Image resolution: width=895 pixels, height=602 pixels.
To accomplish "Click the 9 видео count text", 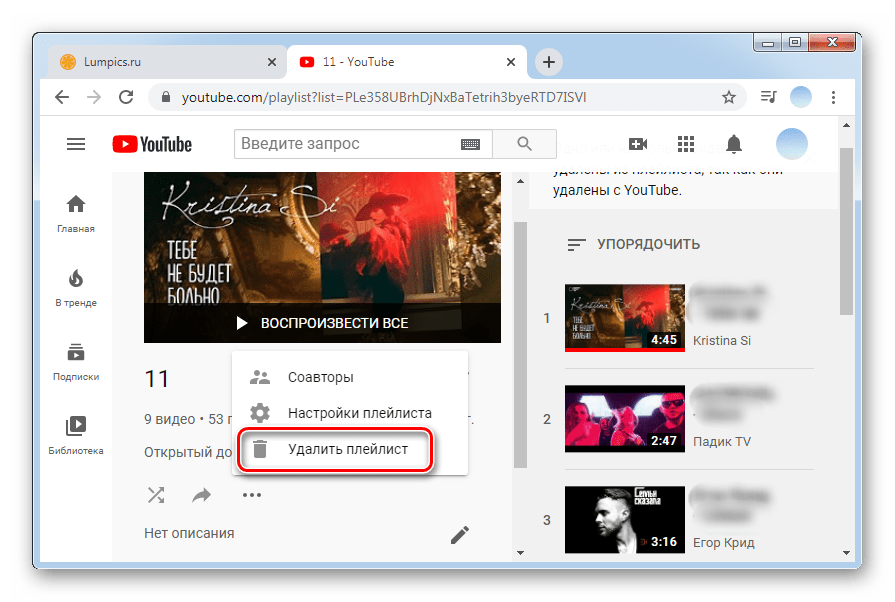I will click(x=170, y=419).
